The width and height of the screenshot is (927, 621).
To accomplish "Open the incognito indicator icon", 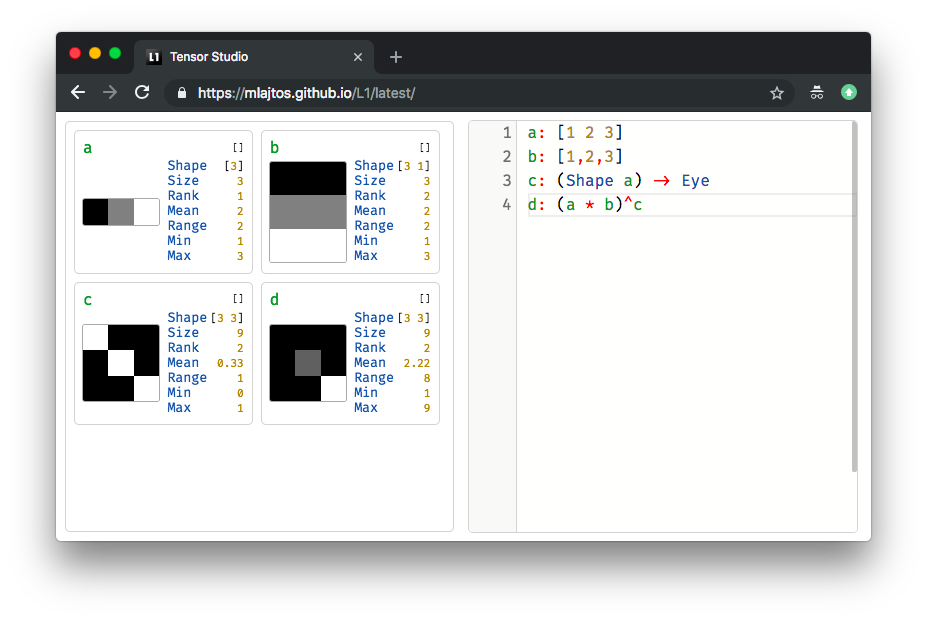I will pyautogui.click(x=816, y=92).
